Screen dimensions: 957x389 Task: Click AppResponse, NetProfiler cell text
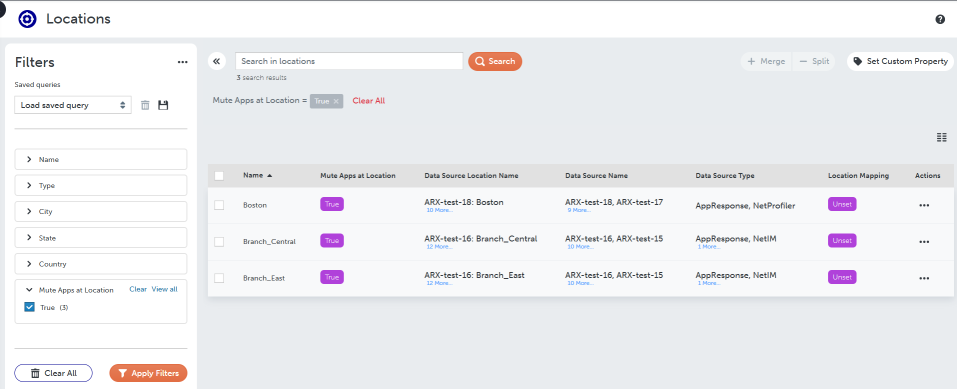pos(745,206)
